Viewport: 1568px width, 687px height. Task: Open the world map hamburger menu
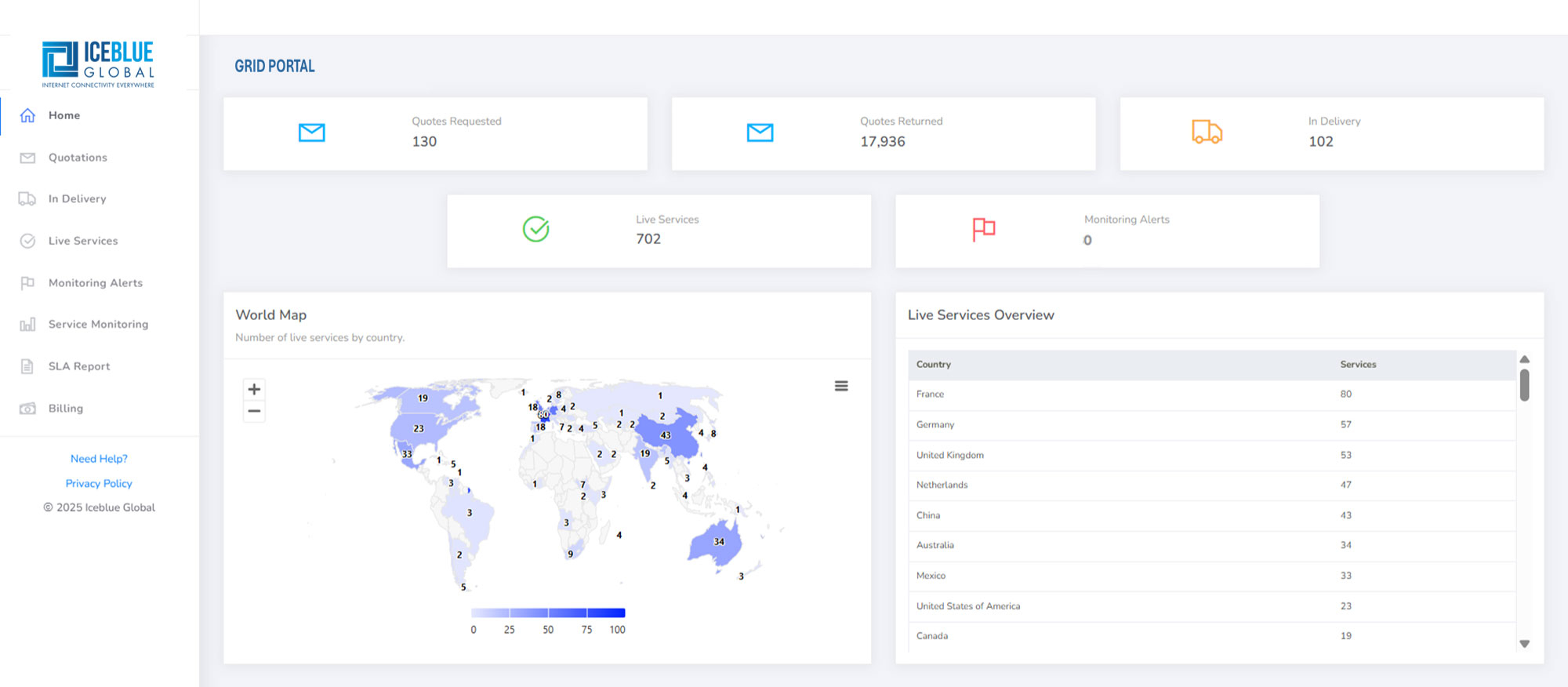coord(841,386)
